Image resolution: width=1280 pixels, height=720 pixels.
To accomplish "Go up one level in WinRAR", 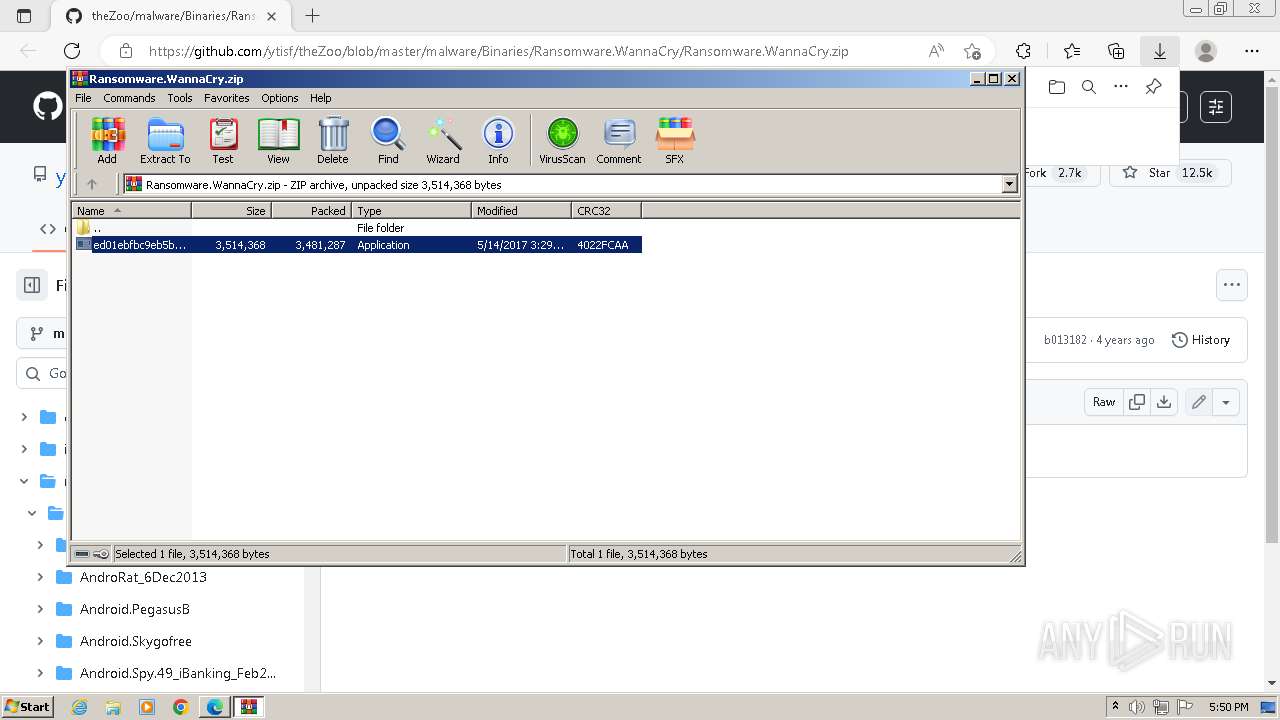I will point(92,184).
